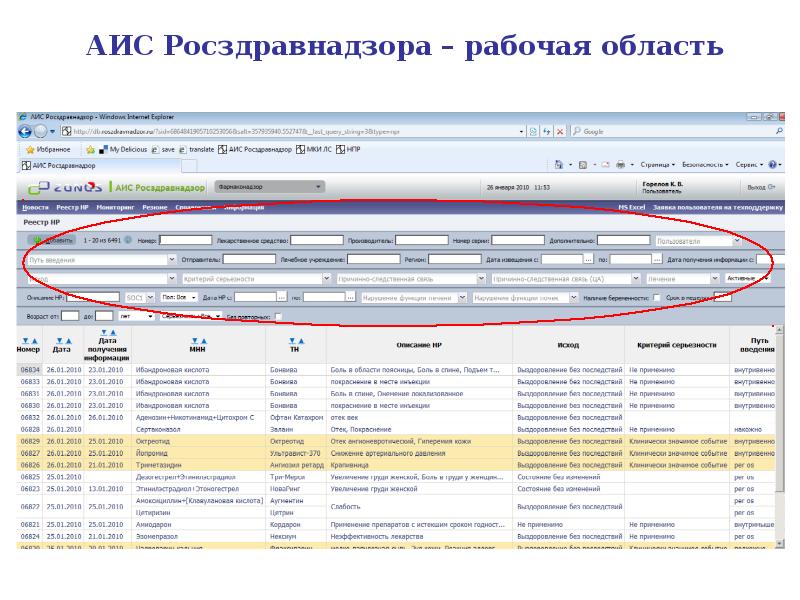Open the лет age unit dropdown
Viewport: 800px width, 600px height.
click(136, 316)
